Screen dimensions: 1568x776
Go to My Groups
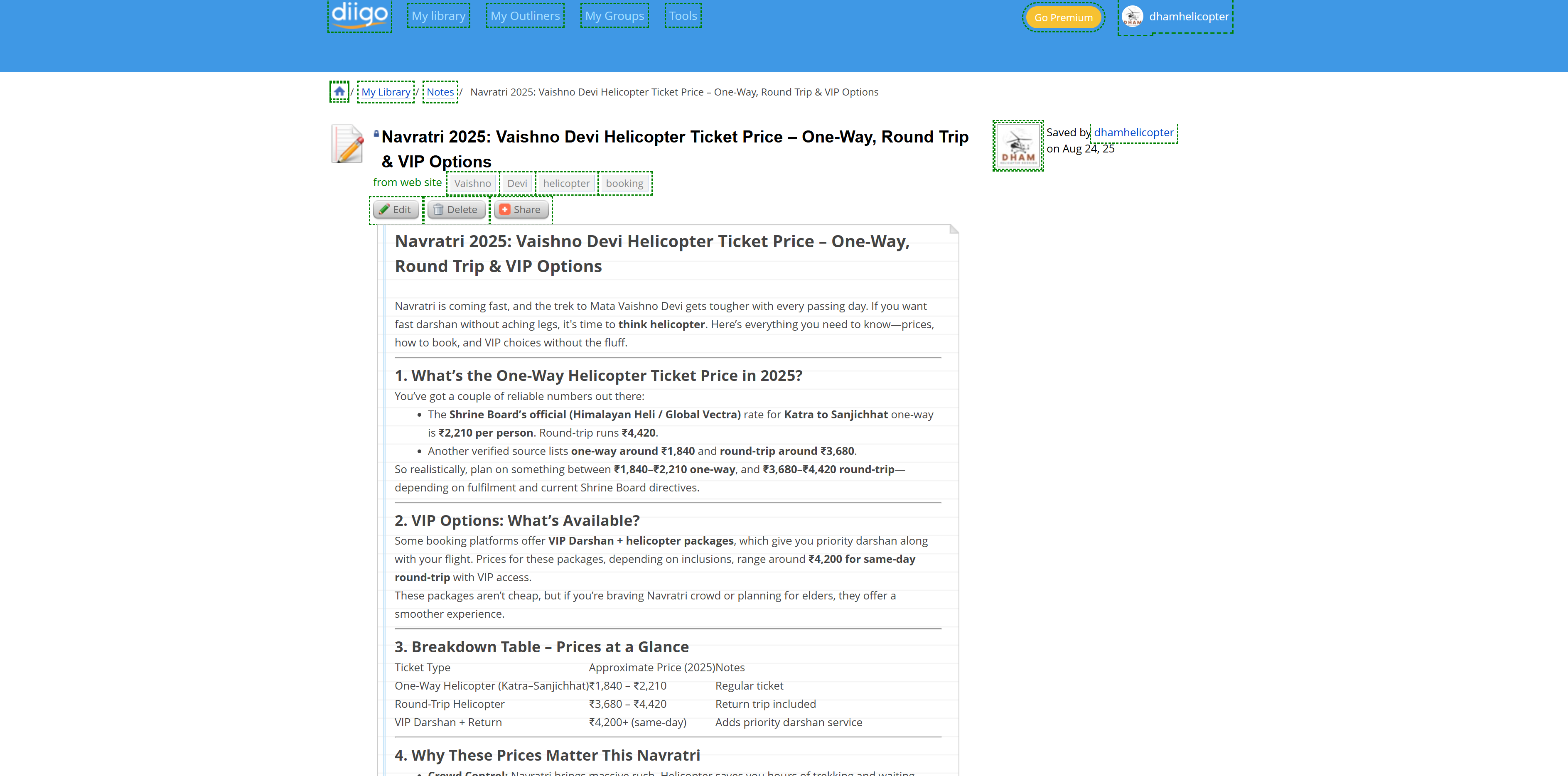click(x=614, y=16)
